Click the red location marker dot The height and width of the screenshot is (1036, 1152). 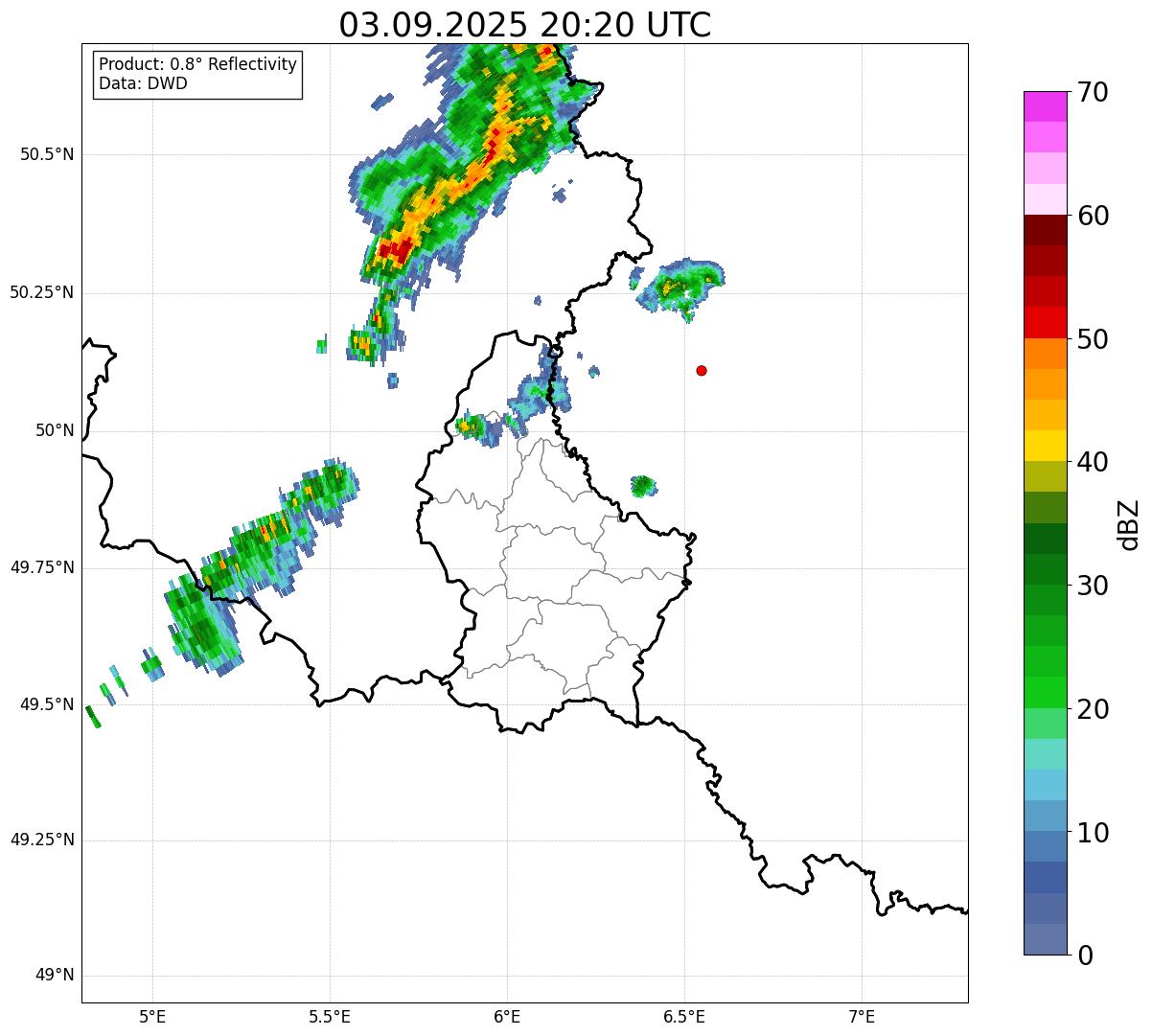click(702, 370)
